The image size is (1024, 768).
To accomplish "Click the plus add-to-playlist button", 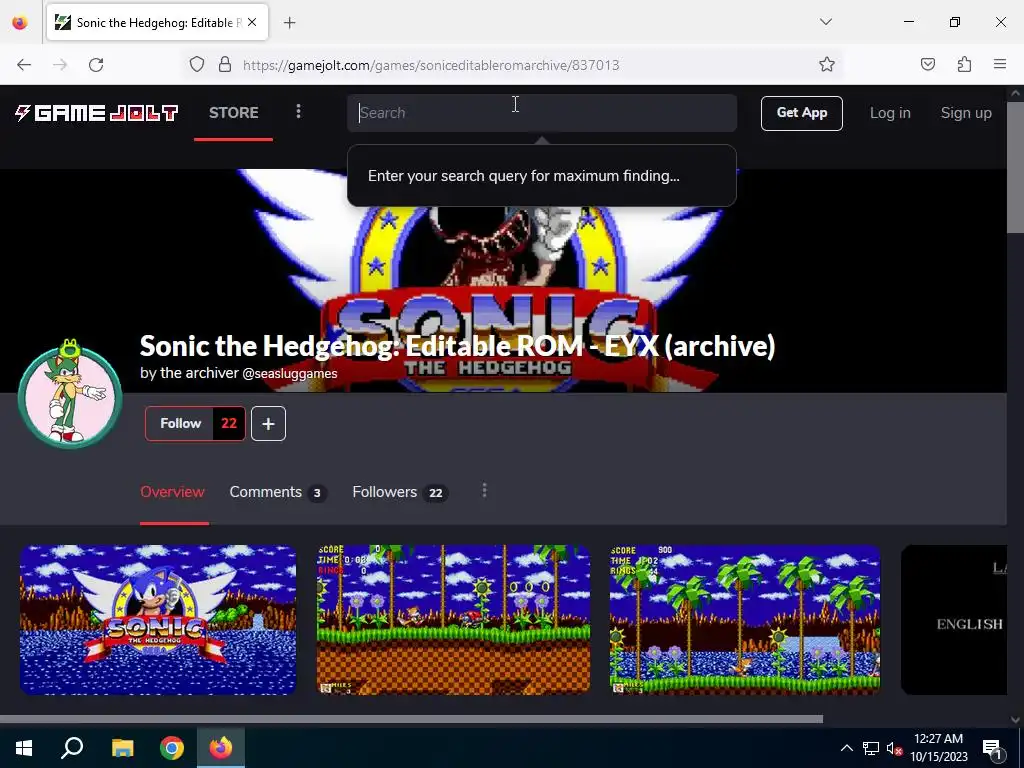I will click(268, 424).
